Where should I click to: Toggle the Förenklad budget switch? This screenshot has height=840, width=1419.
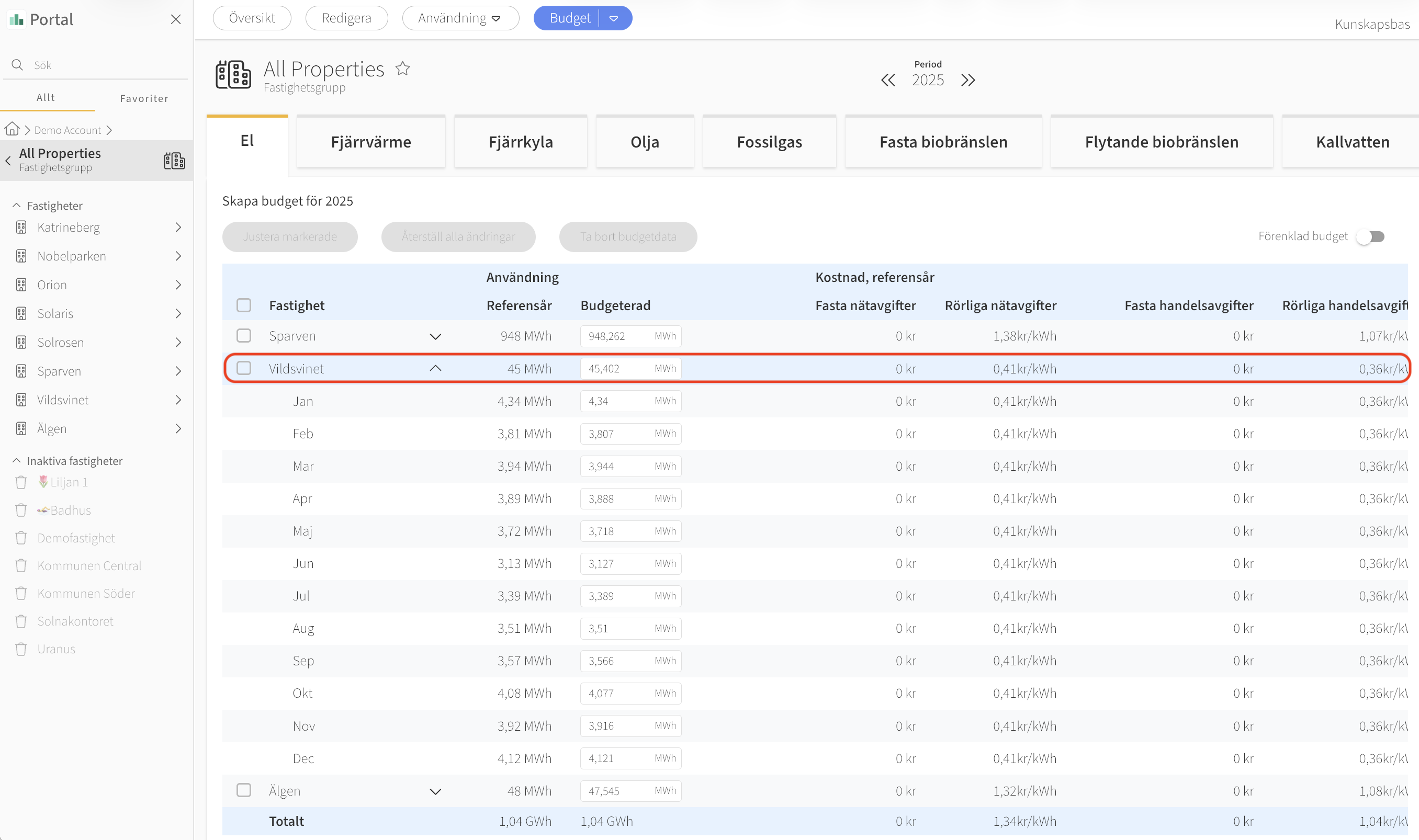[x=1370, y=236]
